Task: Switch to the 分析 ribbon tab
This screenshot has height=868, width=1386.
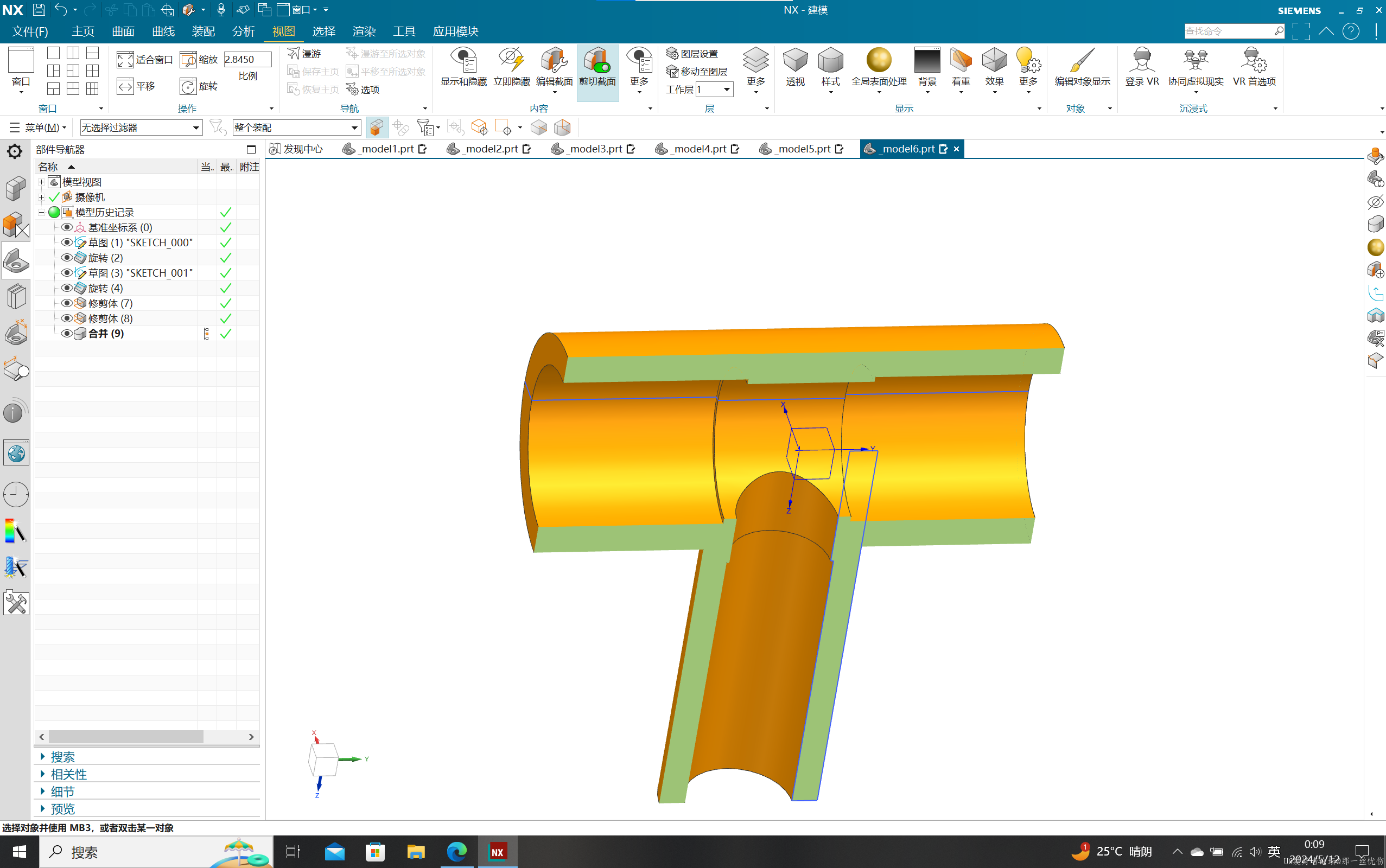Action: [x=244, y=31]
